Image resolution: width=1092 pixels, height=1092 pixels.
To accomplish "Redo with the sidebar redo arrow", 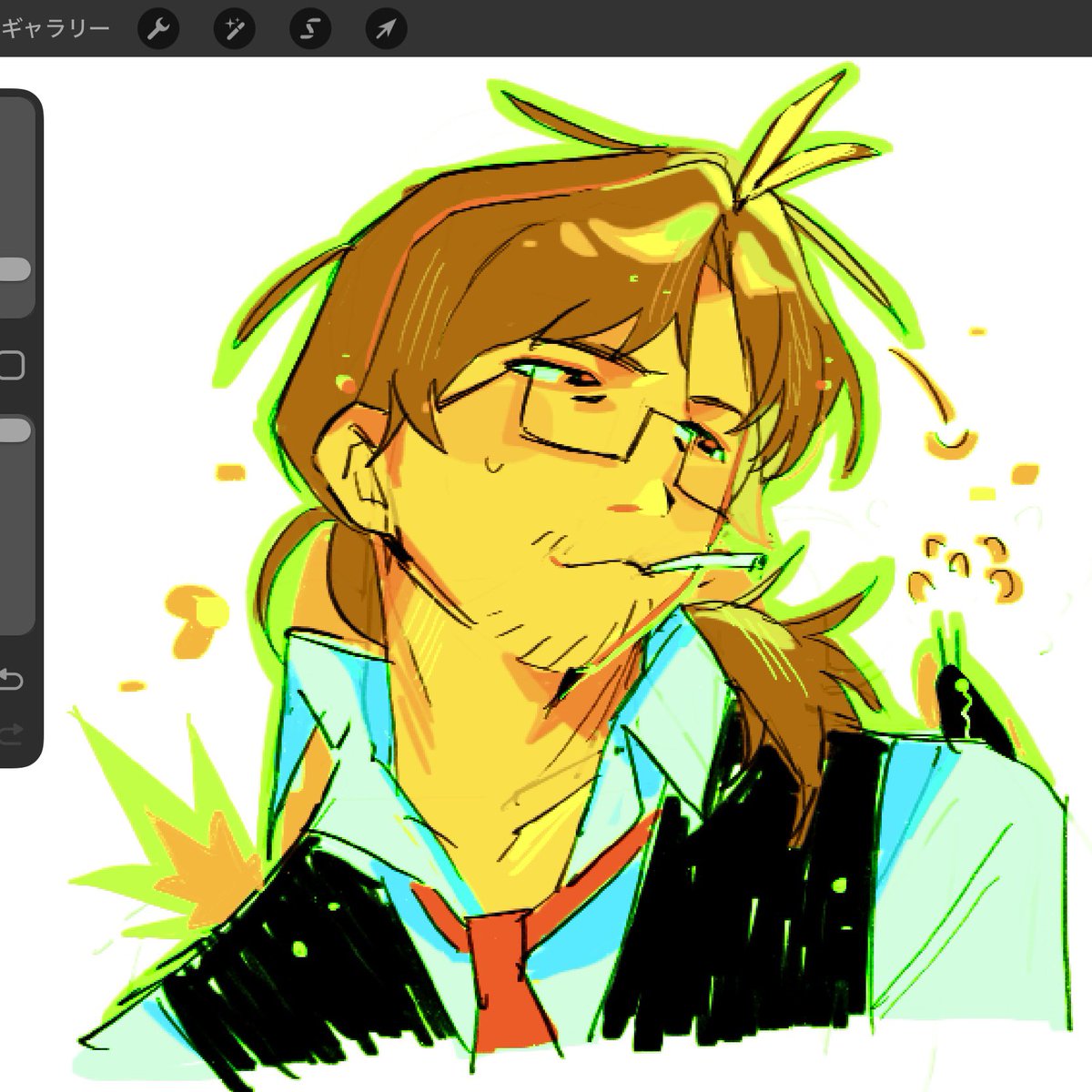I will pyautogui.click(x=11, y=733).
